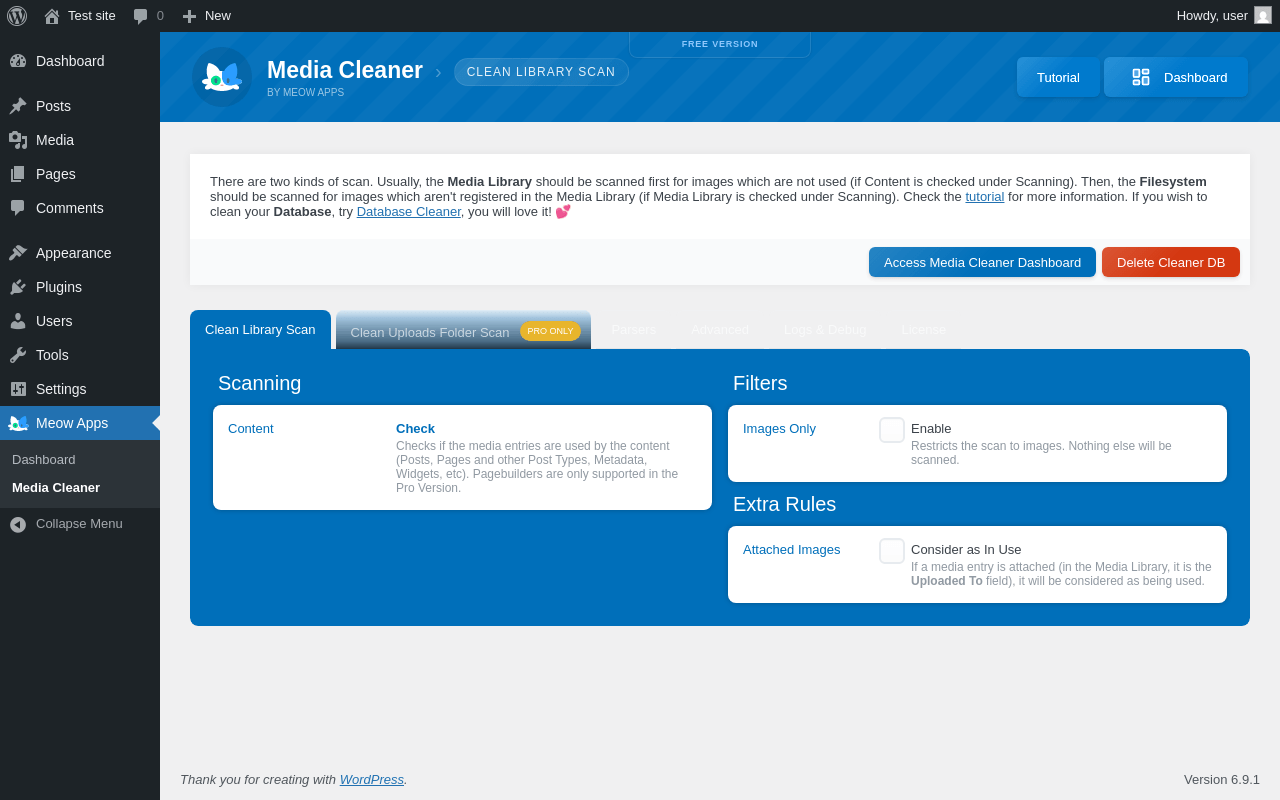
Task: Click the Posts pushpin icon
Action: click(x=18, y=106)
